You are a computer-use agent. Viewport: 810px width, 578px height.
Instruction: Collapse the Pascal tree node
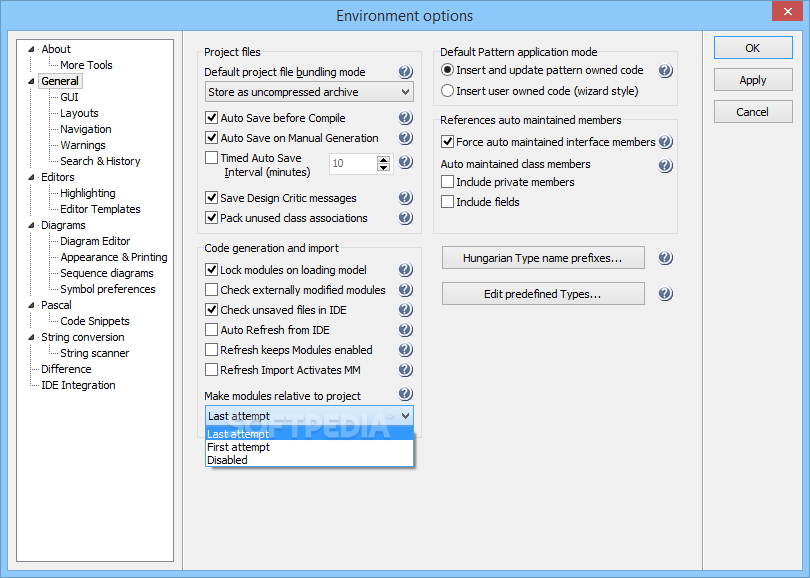pos(31,305)
